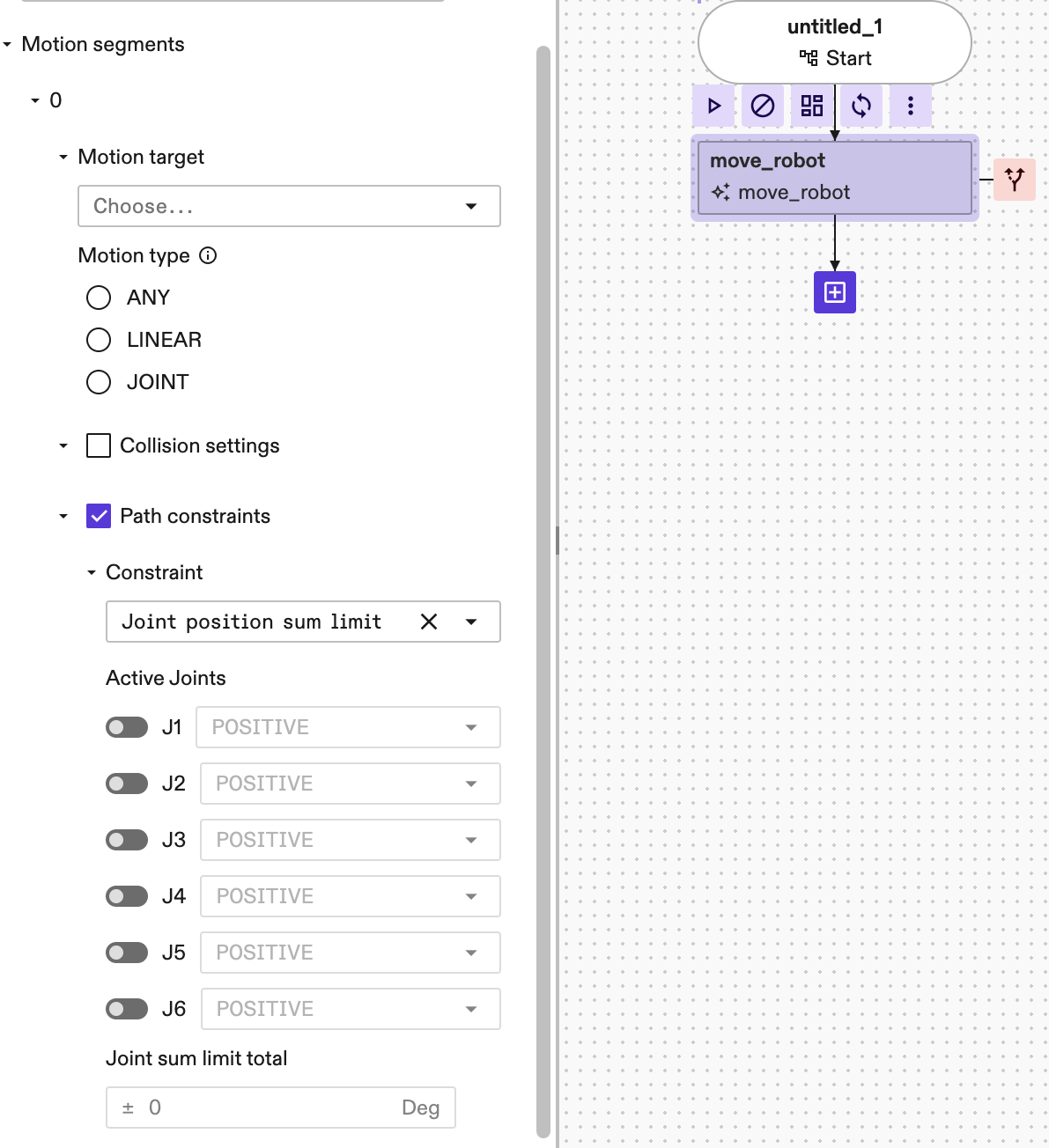
Task: Open the blocks/components icon in the node toolbar
Action: (x=812, y=106)
